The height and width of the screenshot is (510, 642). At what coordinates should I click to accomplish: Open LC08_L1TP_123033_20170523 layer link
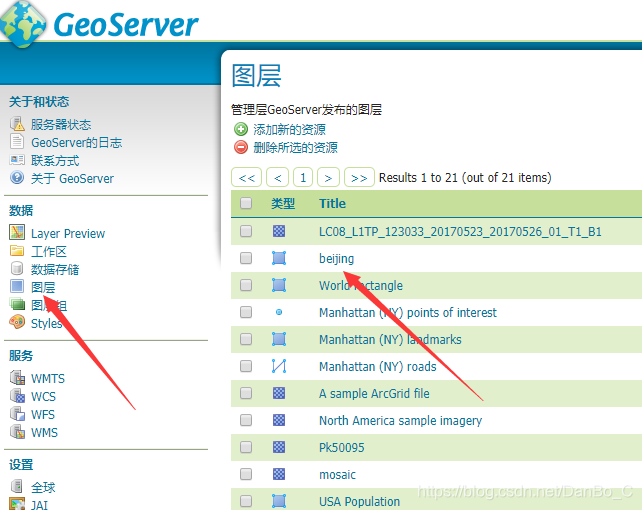(460, 232)
